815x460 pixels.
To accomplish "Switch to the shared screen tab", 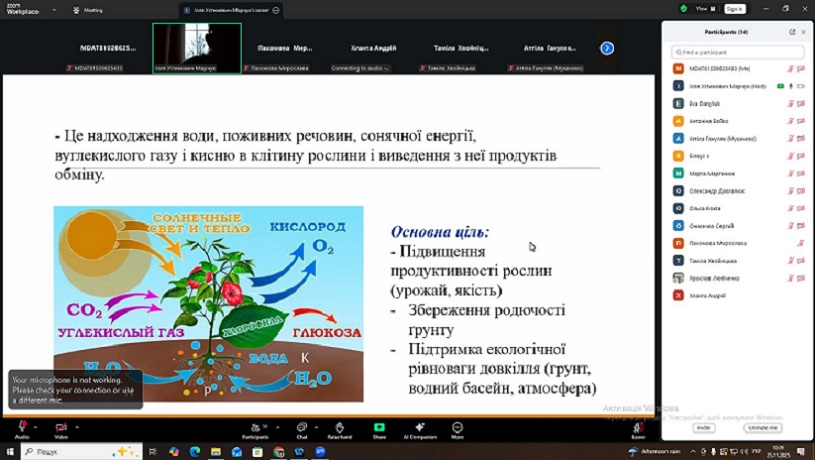I will 230,10.
